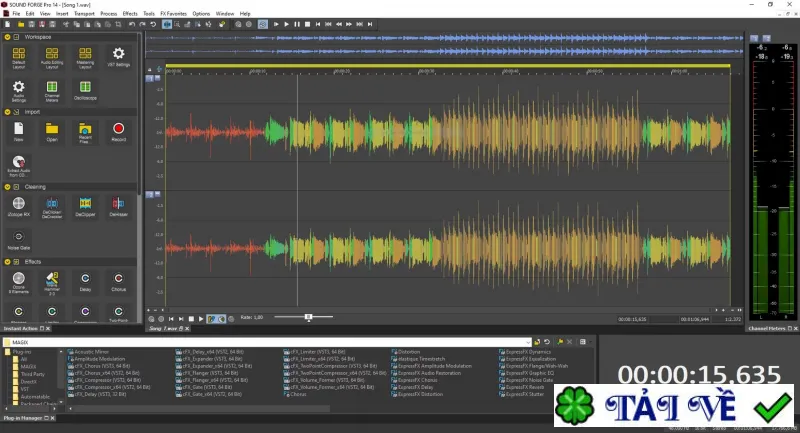
Task: Click Extract Audio from CD icon
Action: (18, 166)
